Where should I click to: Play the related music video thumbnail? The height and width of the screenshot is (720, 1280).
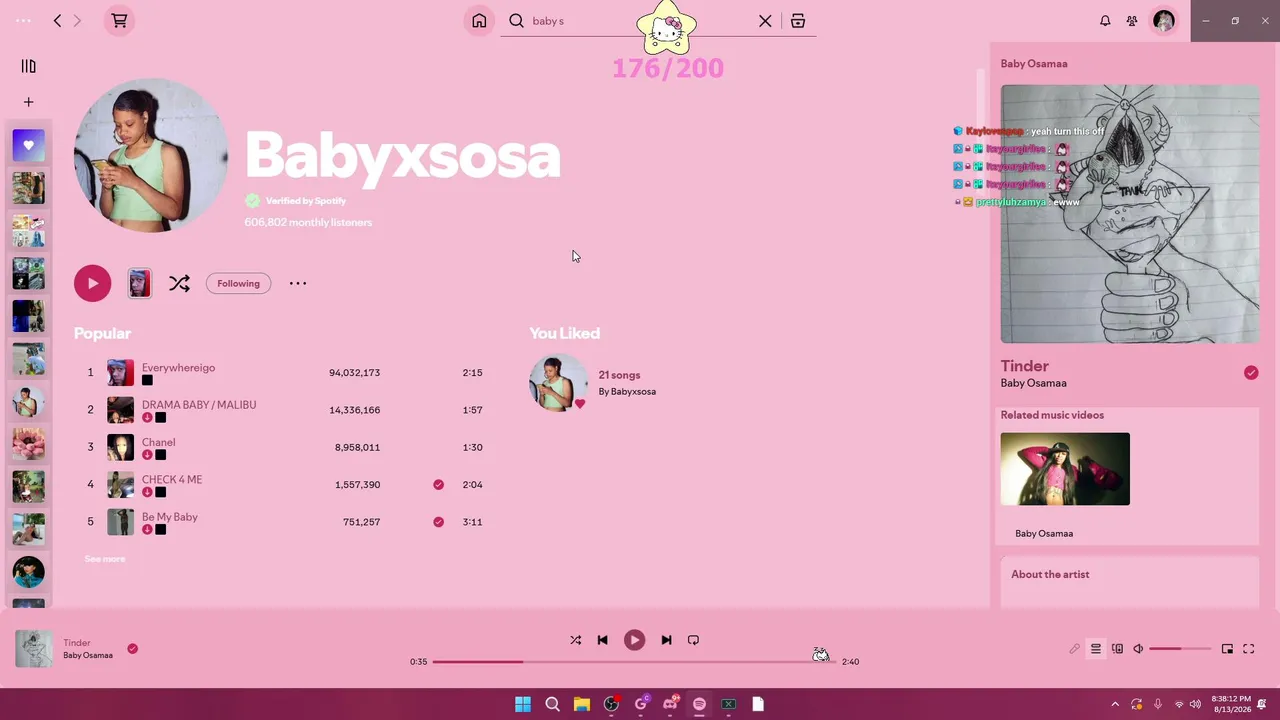tap(1065, 469)
